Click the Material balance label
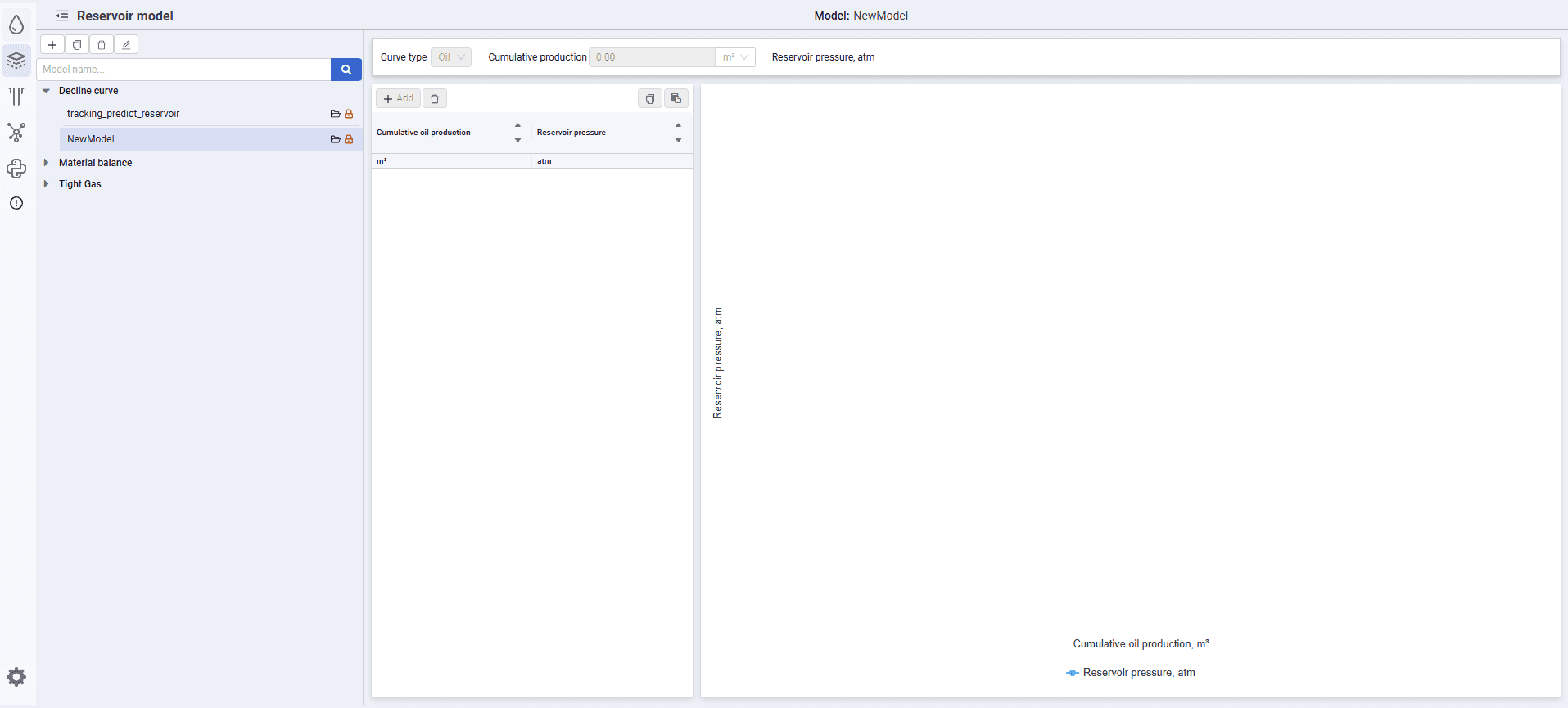The height and width of the screenshot is (708, 1568). coord(96,163)
